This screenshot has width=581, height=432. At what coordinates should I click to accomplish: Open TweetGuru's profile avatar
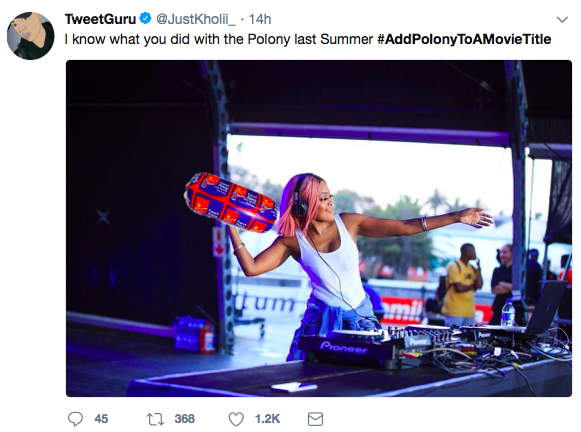coord(31,36)
